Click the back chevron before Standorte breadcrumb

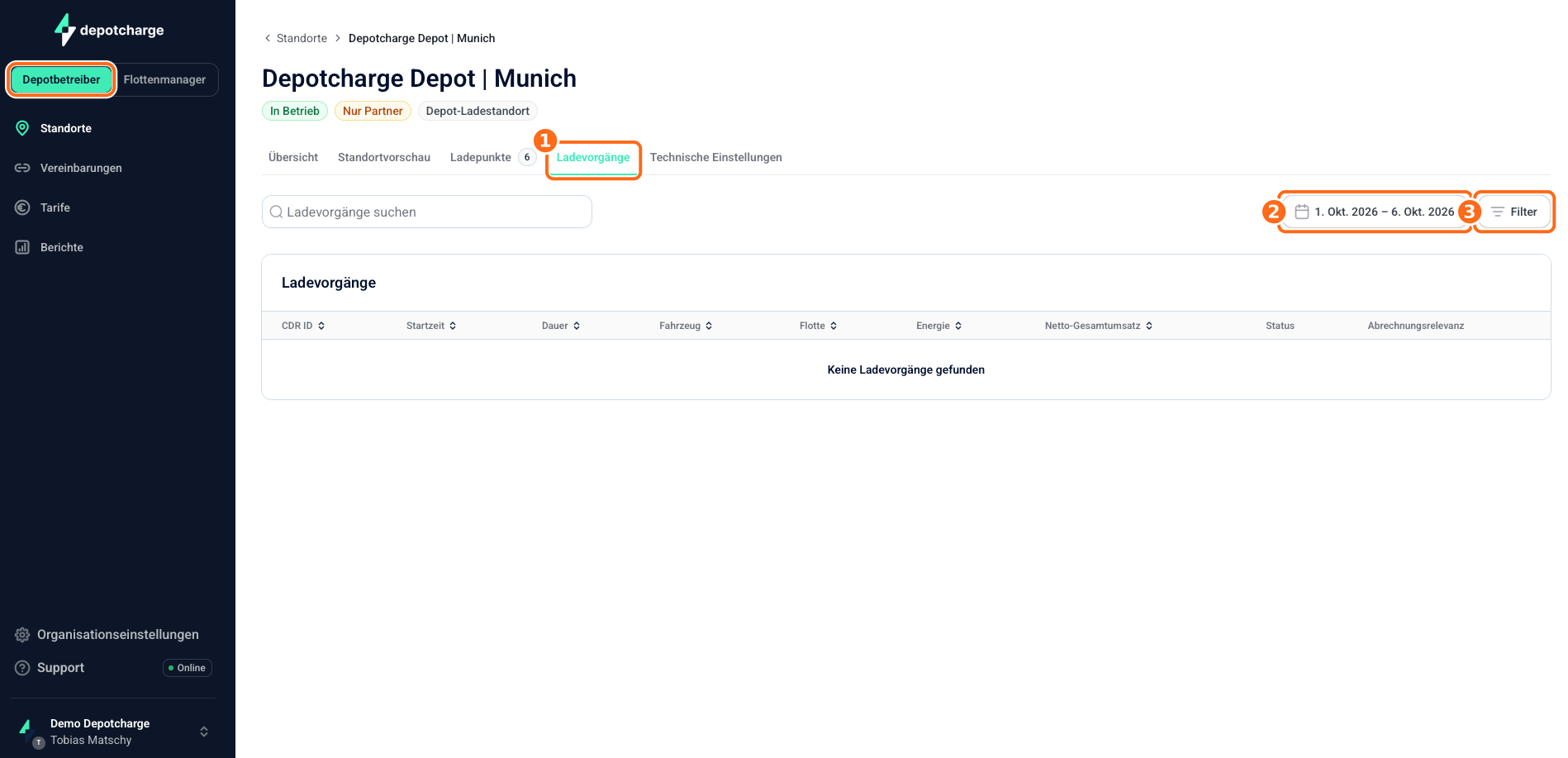(x=267, y=38)
